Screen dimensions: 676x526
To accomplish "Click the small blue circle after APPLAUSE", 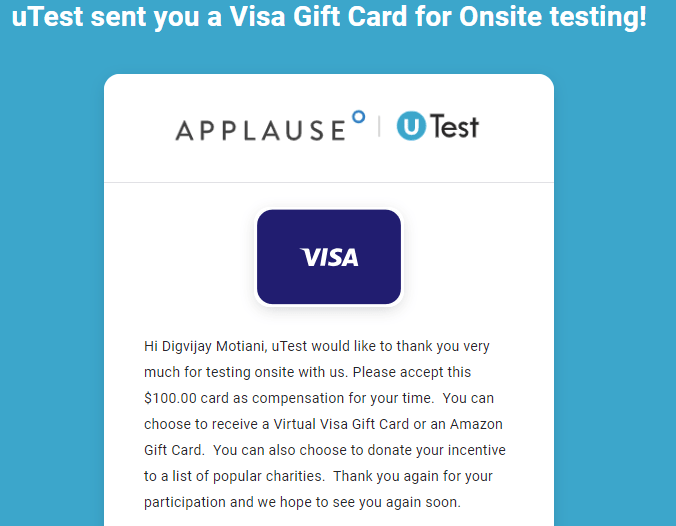I will [359, 118].
